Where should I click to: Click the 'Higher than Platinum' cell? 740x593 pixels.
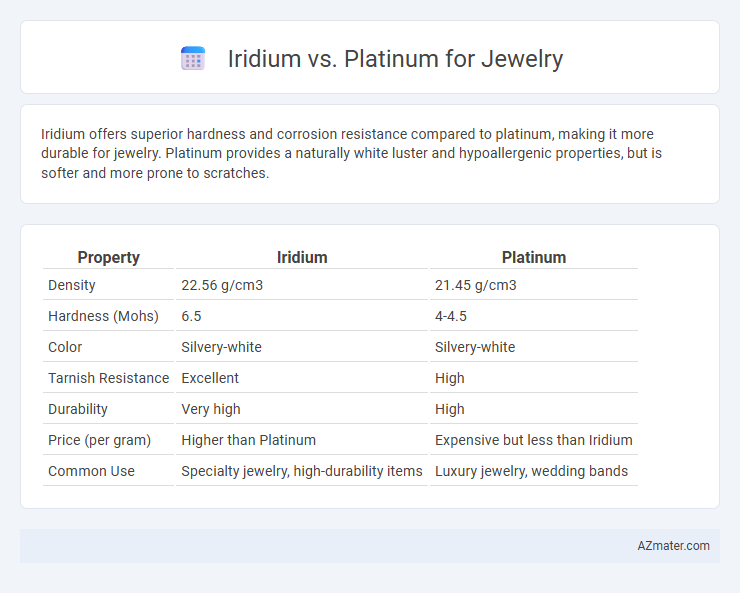pos(249,440)
